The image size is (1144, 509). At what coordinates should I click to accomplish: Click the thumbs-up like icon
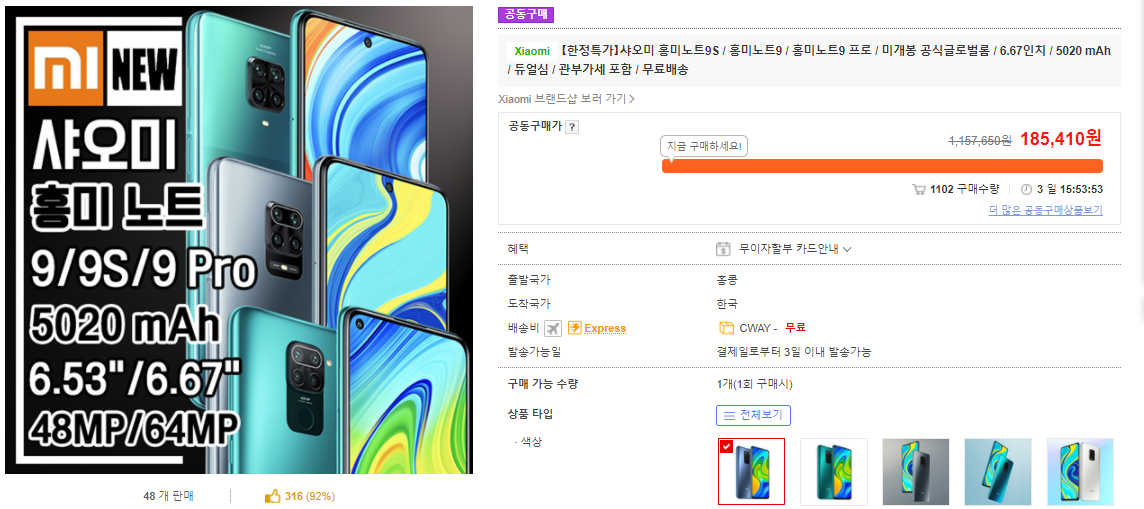point(273,497)
